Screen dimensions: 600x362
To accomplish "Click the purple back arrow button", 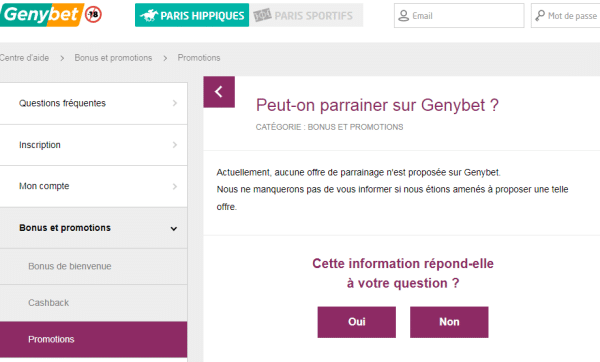I will point(219,92).
